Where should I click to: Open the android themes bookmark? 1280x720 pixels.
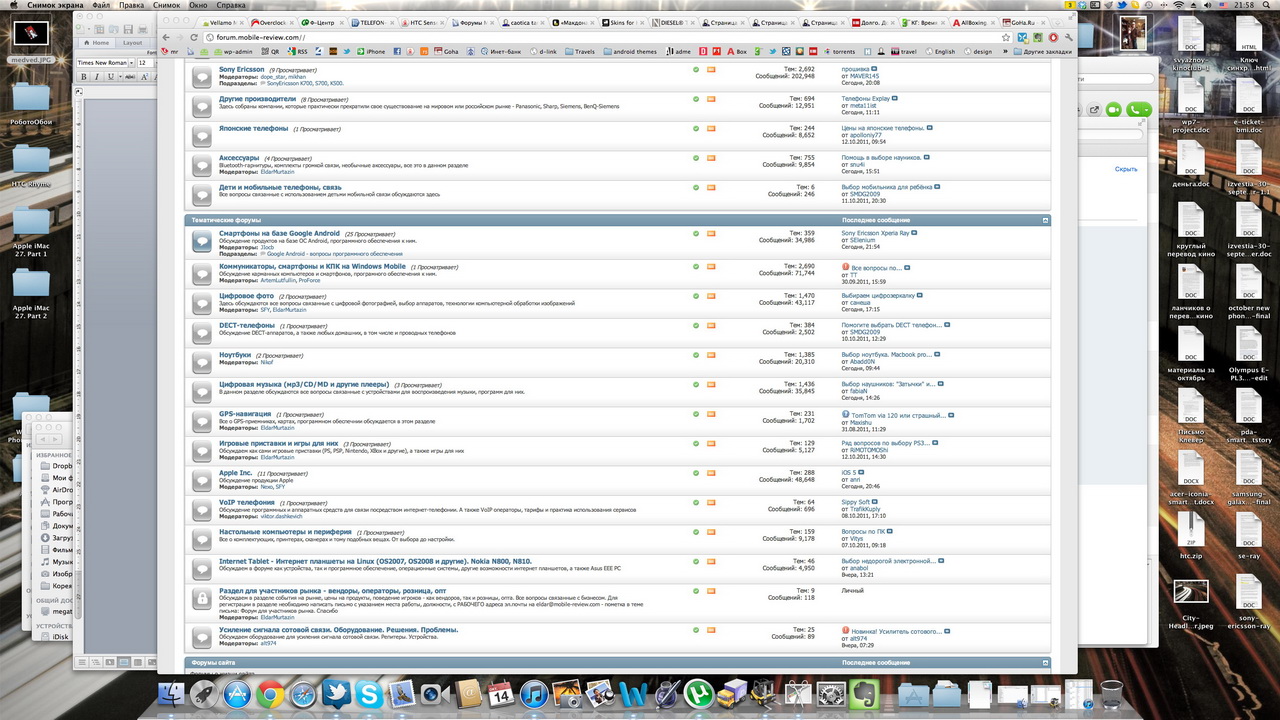click(629, 51)
